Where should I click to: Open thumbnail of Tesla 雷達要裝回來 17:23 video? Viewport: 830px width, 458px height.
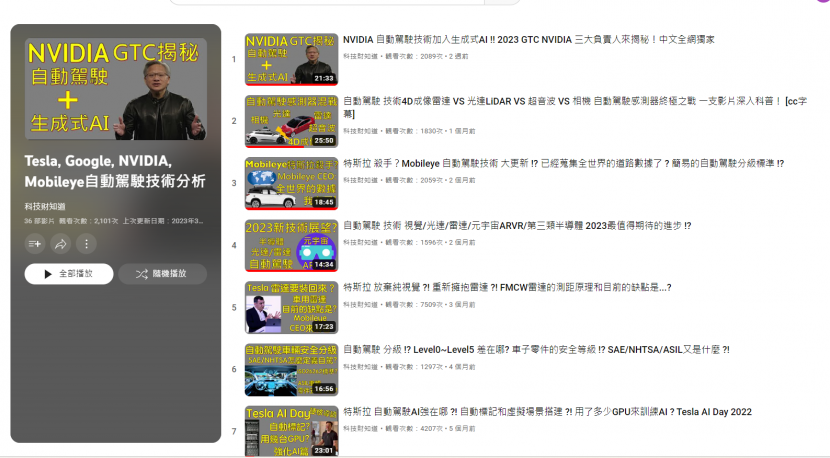coord(291,307)
